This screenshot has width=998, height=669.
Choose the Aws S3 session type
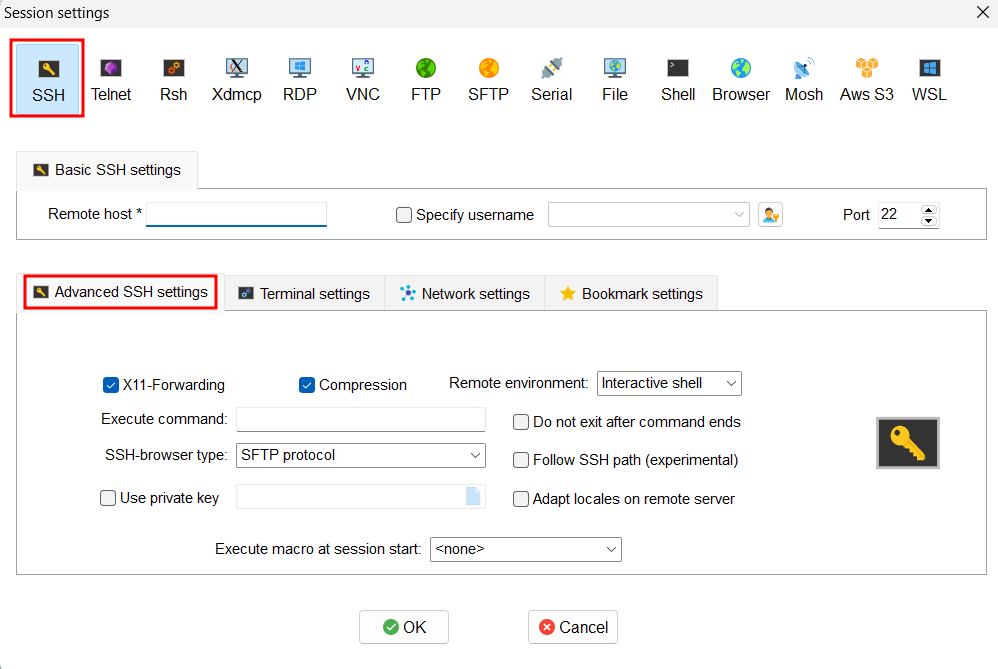pos(866,79)
